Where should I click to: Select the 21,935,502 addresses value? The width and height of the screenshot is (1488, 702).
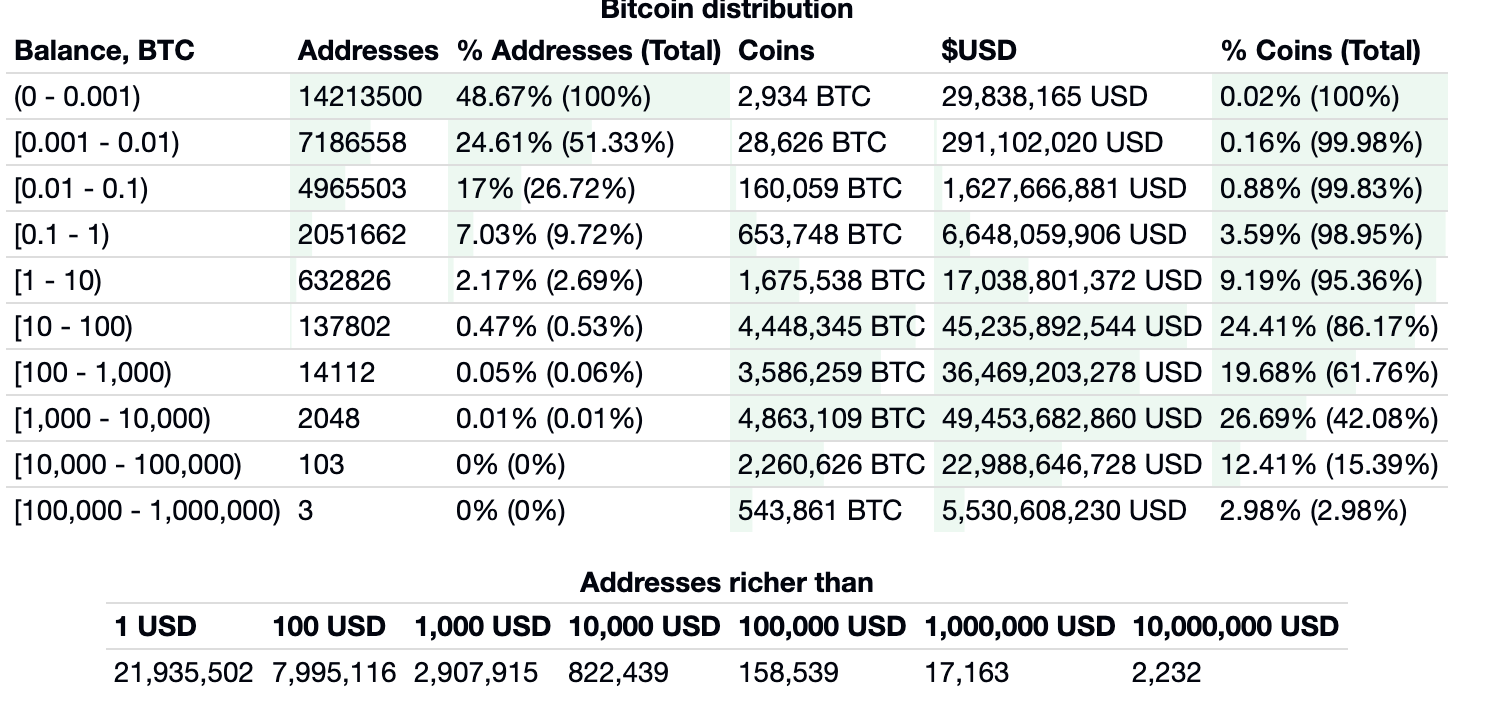coord(183,673)
